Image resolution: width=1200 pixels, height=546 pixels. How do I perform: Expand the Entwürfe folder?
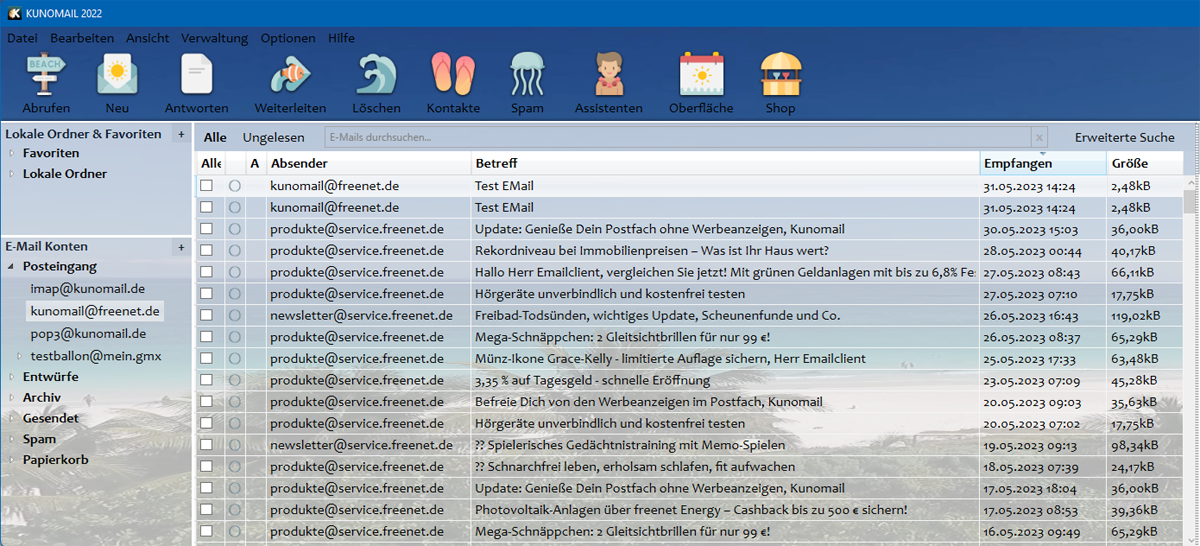[x=12, y=377]
